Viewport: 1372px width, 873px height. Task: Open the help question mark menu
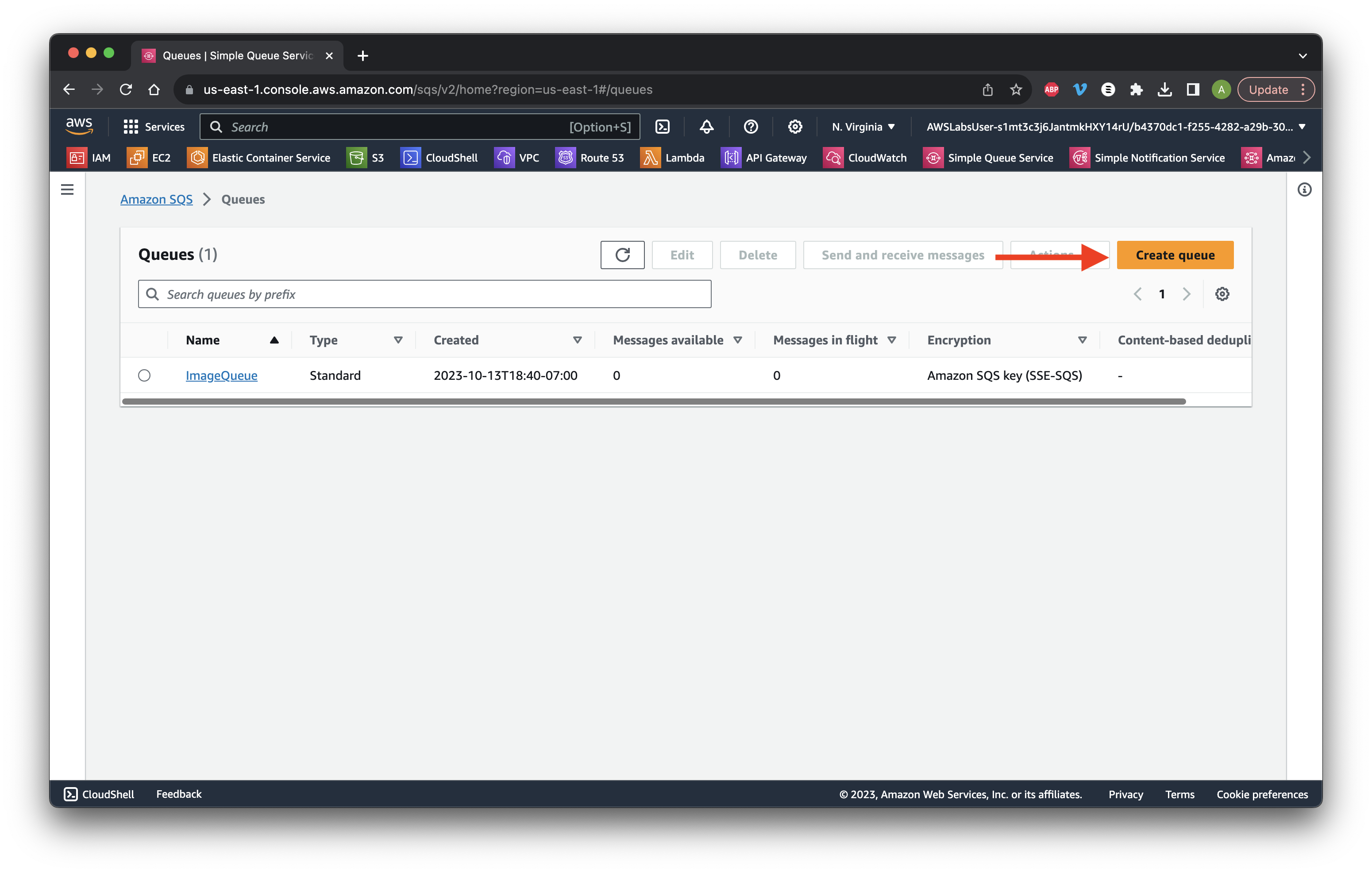tap(751, 127)
